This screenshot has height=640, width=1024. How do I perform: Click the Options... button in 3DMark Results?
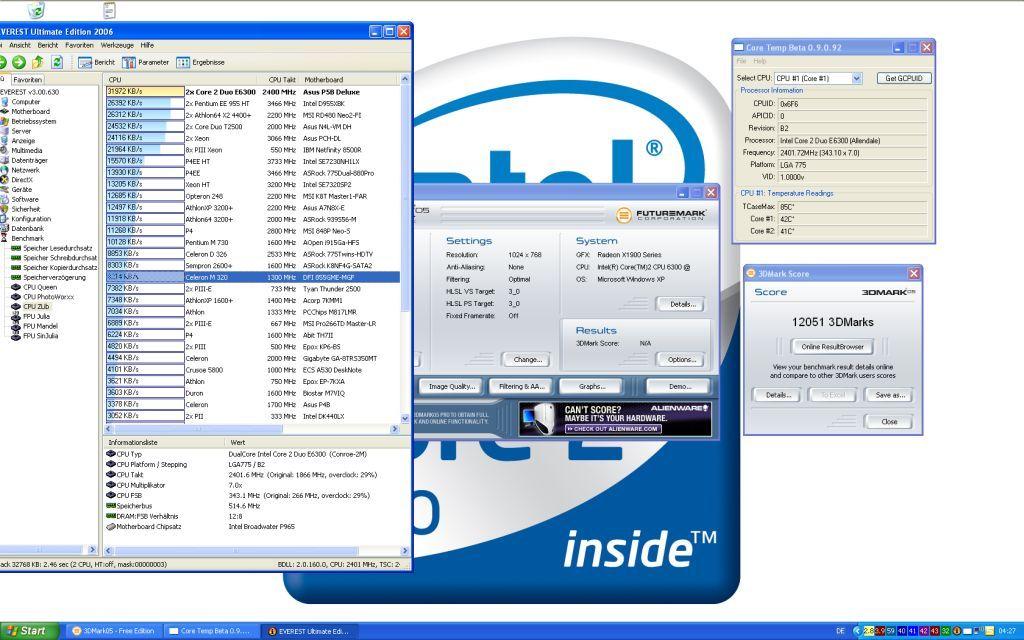[x=680, y=359]
